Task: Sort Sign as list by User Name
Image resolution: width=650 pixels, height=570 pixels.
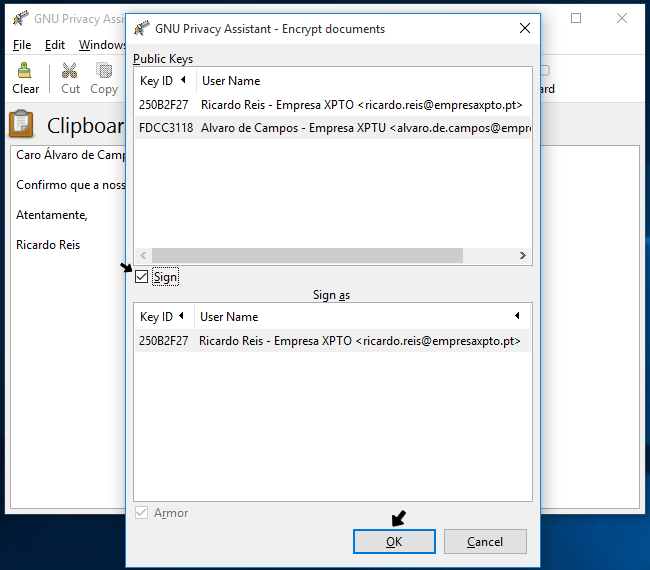Action: coord(362,316)
